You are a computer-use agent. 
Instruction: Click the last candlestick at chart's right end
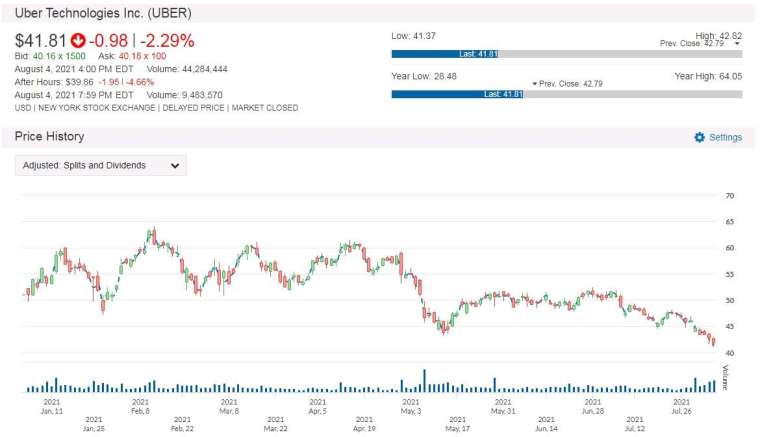(x=713, y=342)
